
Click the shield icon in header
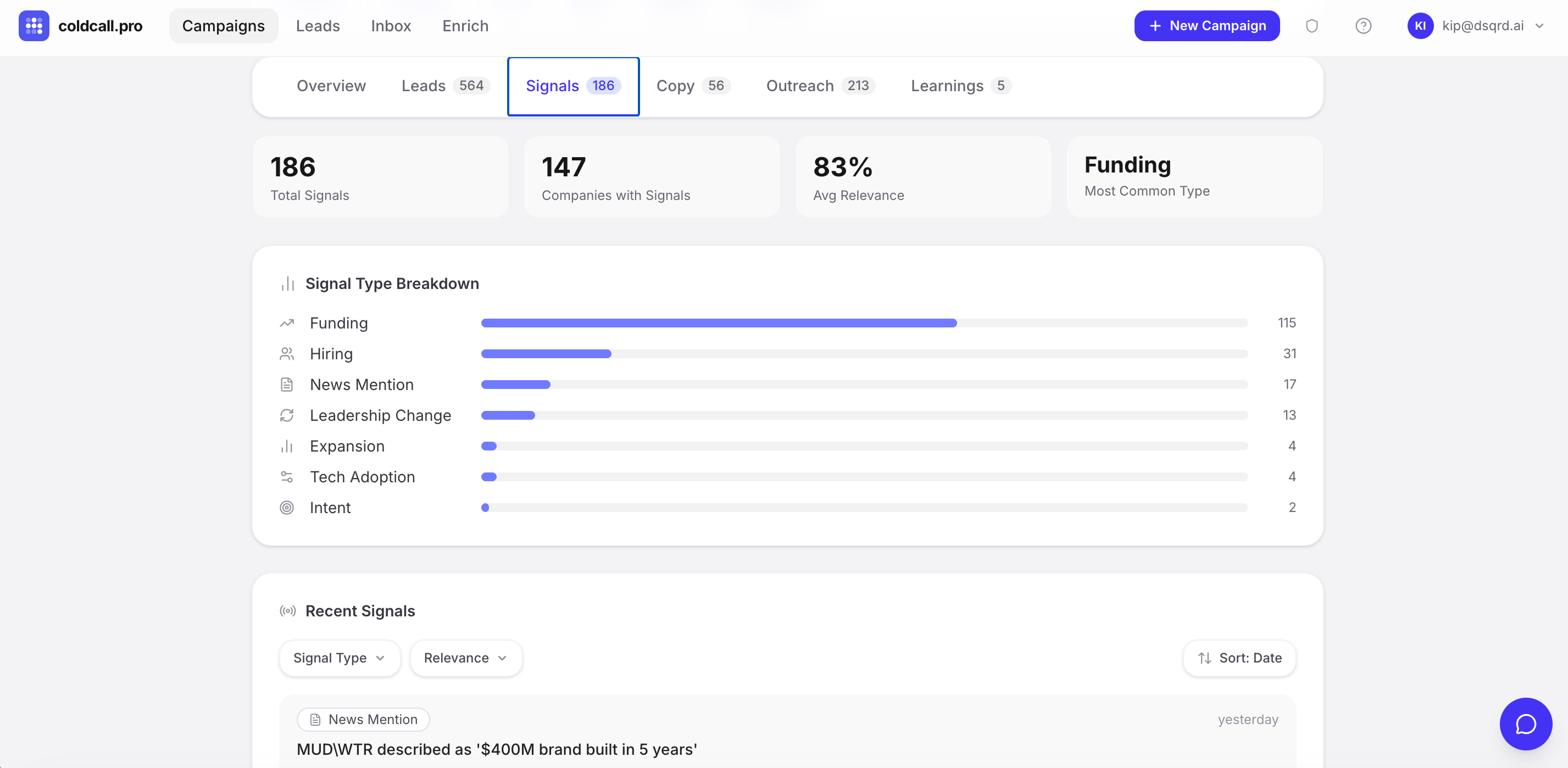click(x=1311, y=26)
